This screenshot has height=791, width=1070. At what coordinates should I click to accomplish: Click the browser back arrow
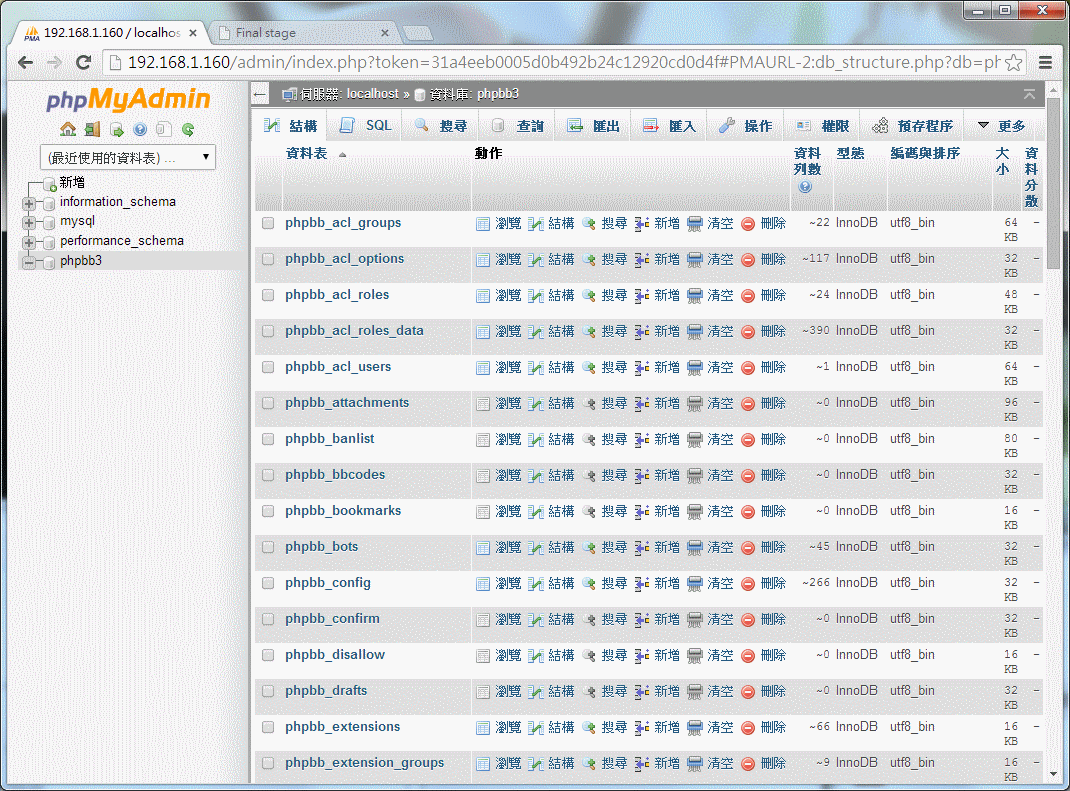tap(25, 63)
